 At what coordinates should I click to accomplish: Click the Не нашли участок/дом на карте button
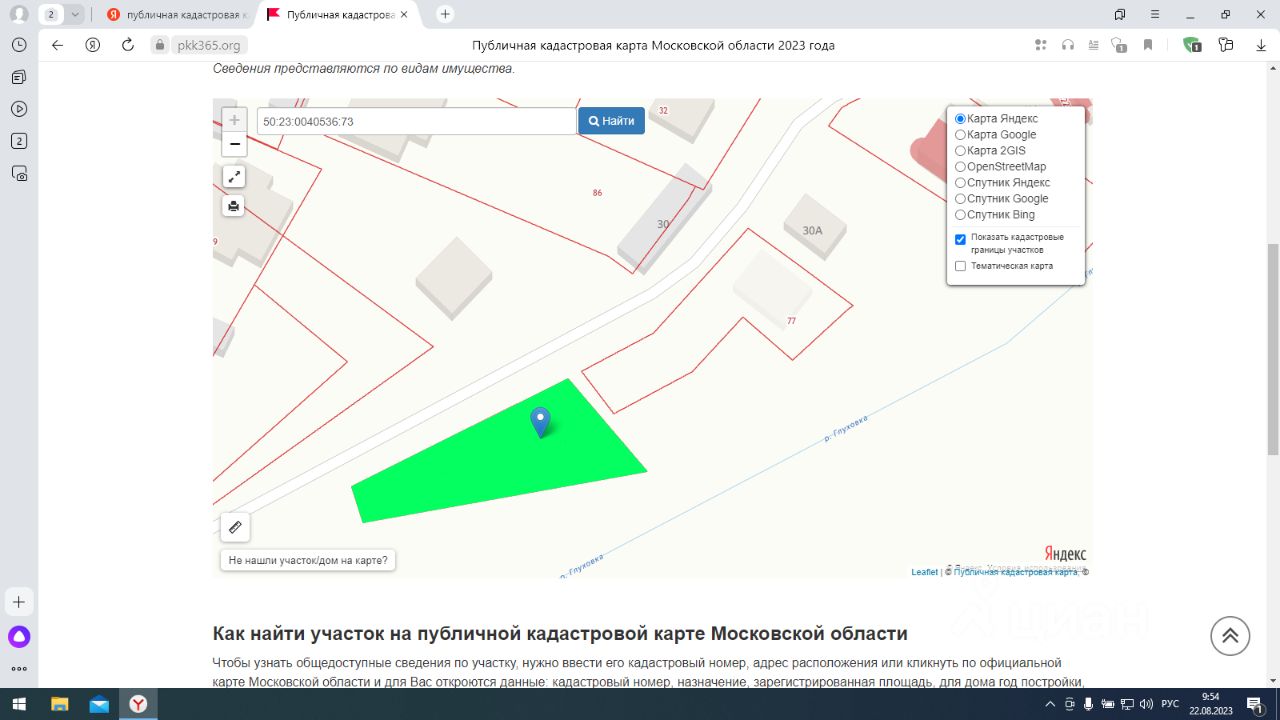[308, 560]
